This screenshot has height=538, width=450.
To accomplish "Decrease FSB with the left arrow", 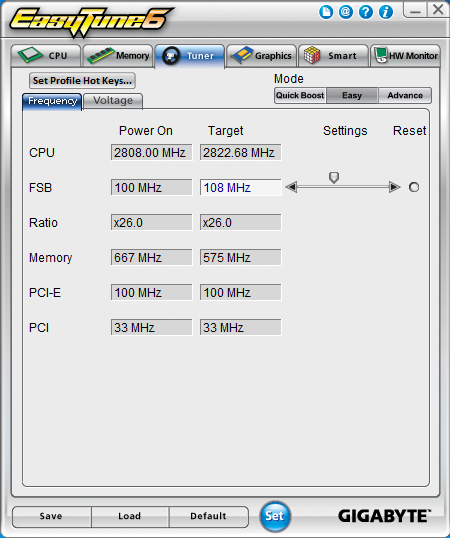I will 292,187.
